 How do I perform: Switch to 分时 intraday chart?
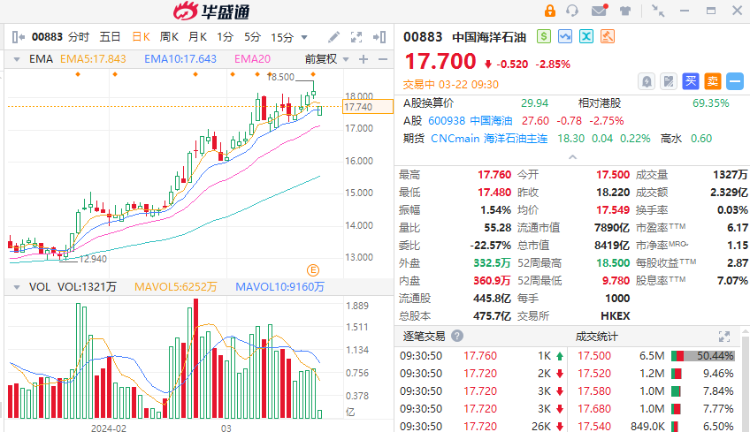tap(78, 37)
